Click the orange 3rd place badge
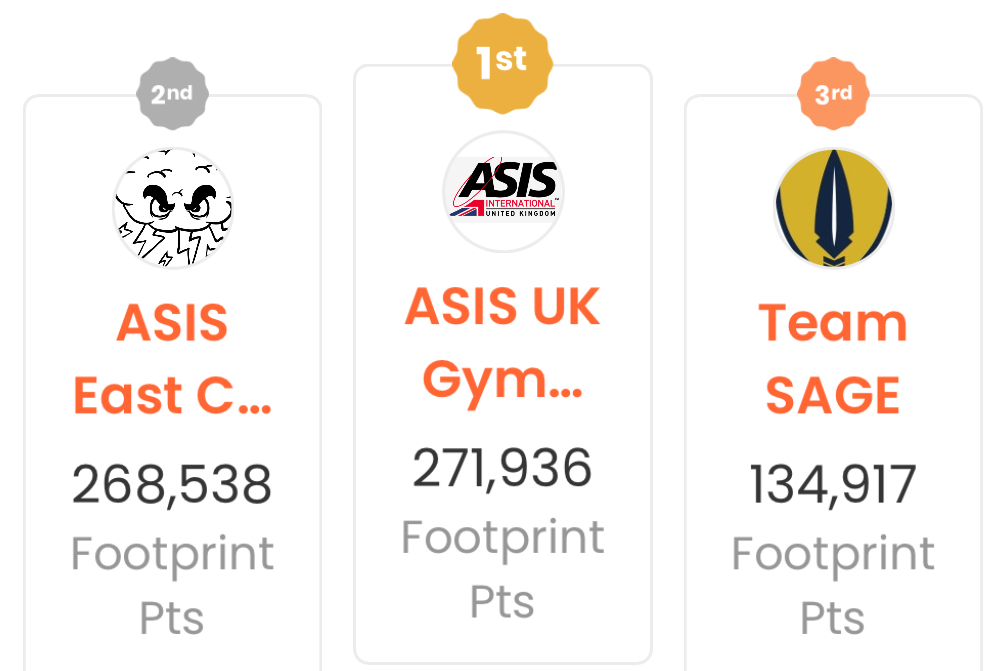 point(833,94)
